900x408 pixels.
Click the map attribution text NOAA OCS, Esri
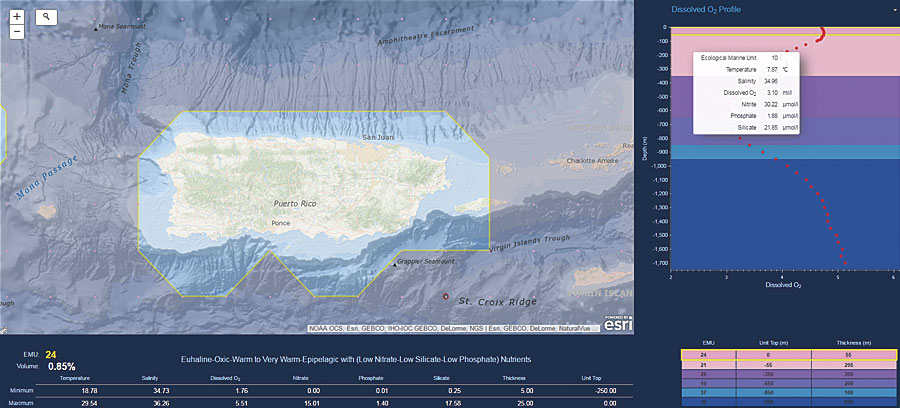click(x=454, y=329)
